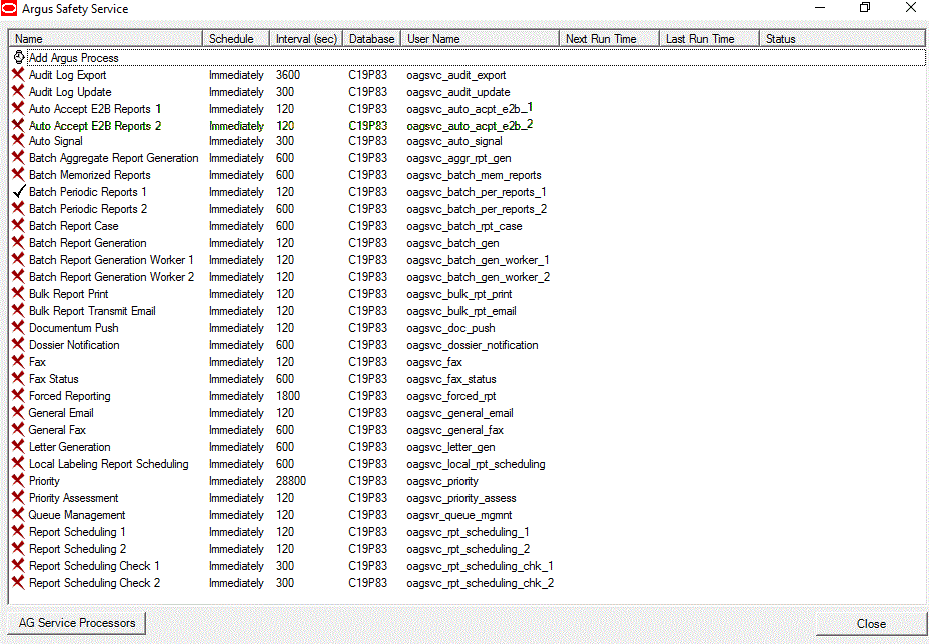Screen dimensions: 931x644
Task: Click red X icon for Auto Accept E2B Reports 2
Action: pos(18,125)
